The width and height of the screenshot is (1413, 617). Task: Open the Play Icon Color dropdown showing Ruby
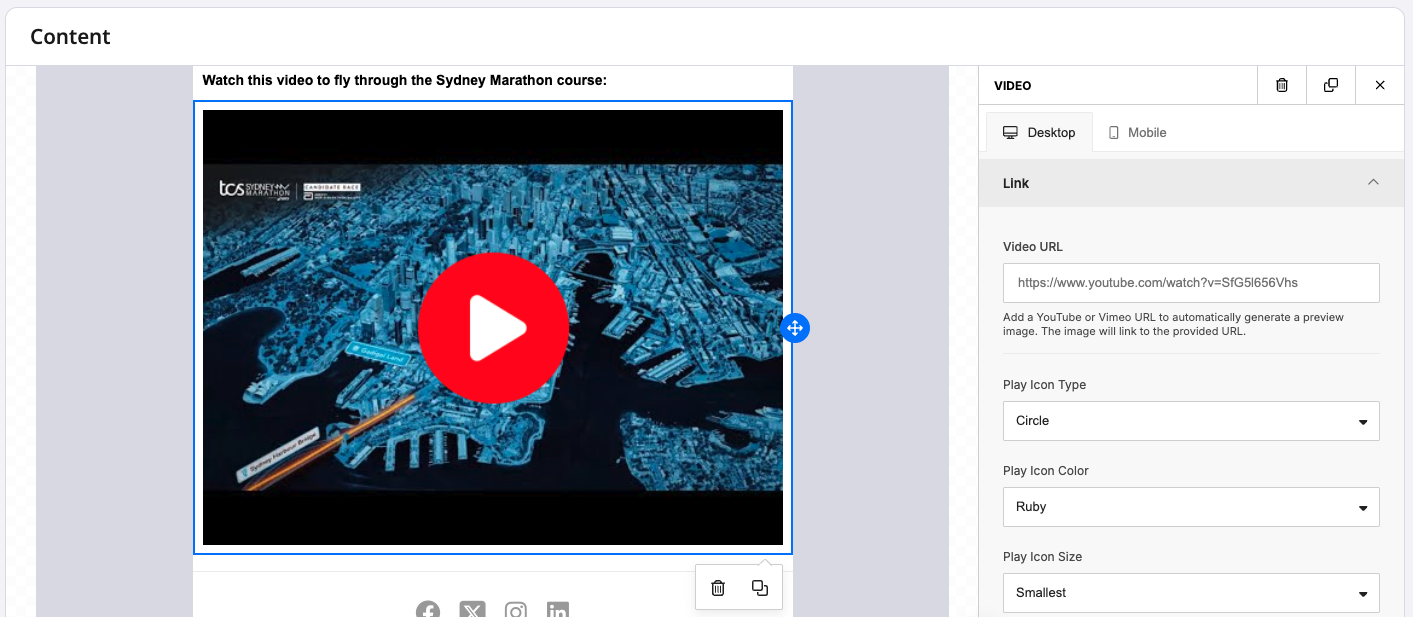[1190, 507]
